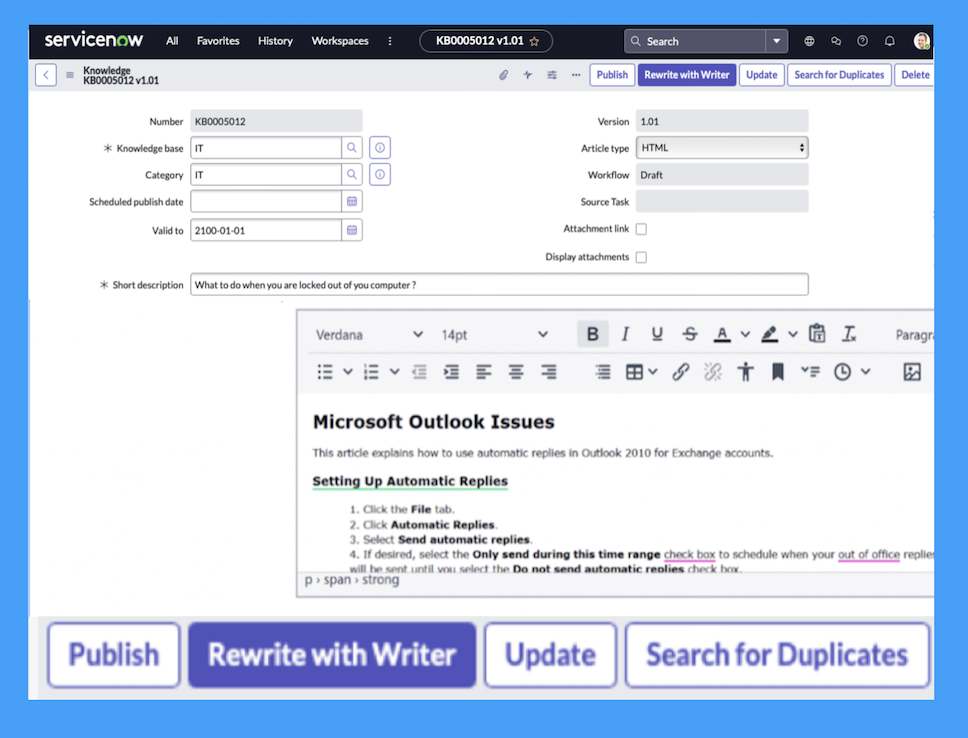This screenshot has width=968, height=738.
Task: Click the attachment paperclip icon in header
Action: (x=504, y=75)
